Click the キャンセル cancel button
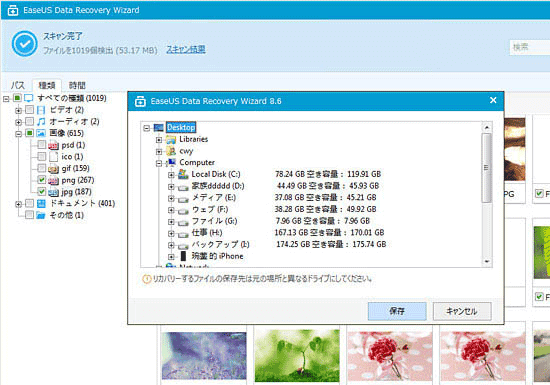The width and height of the screenshot is (550, 385). pyautogui.click(x=462, y=311)
